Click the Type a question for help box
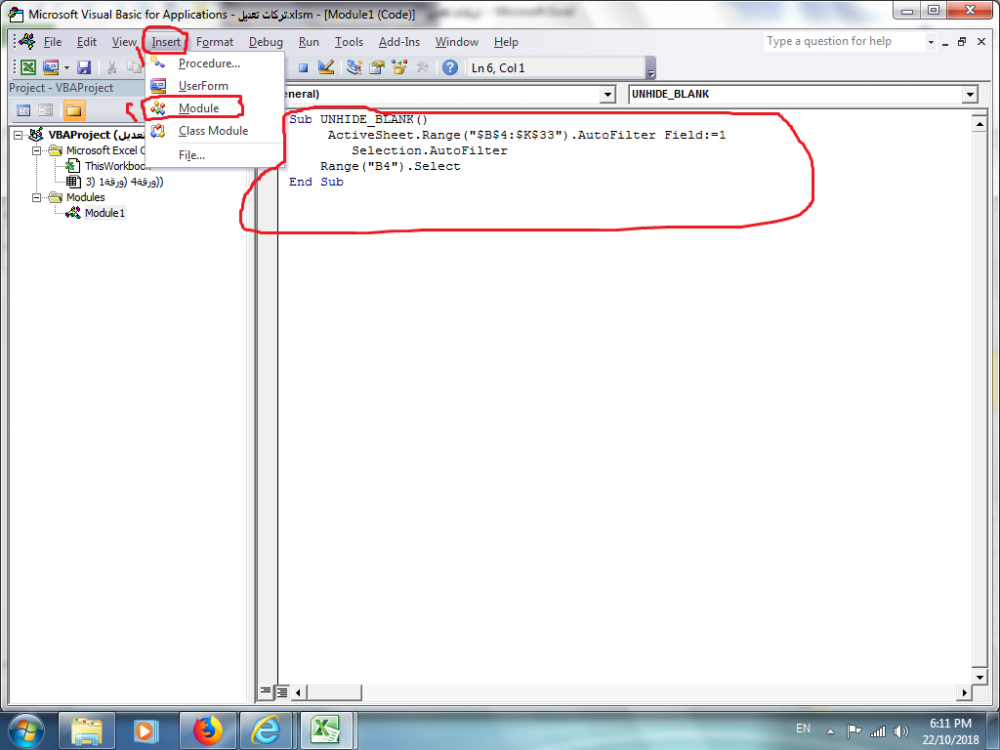Image resolution: width=1000 pixels, height=750 pixels. click(843, 41)
